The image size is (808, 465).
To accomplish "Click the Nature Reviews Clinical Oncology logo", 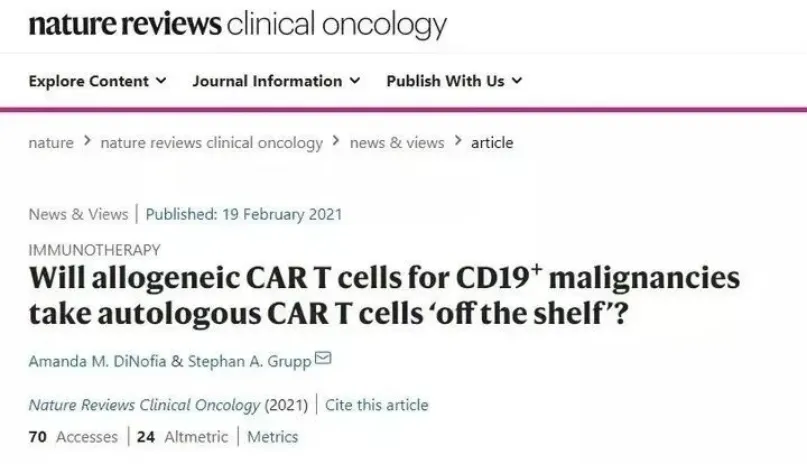I will (238, 24).
